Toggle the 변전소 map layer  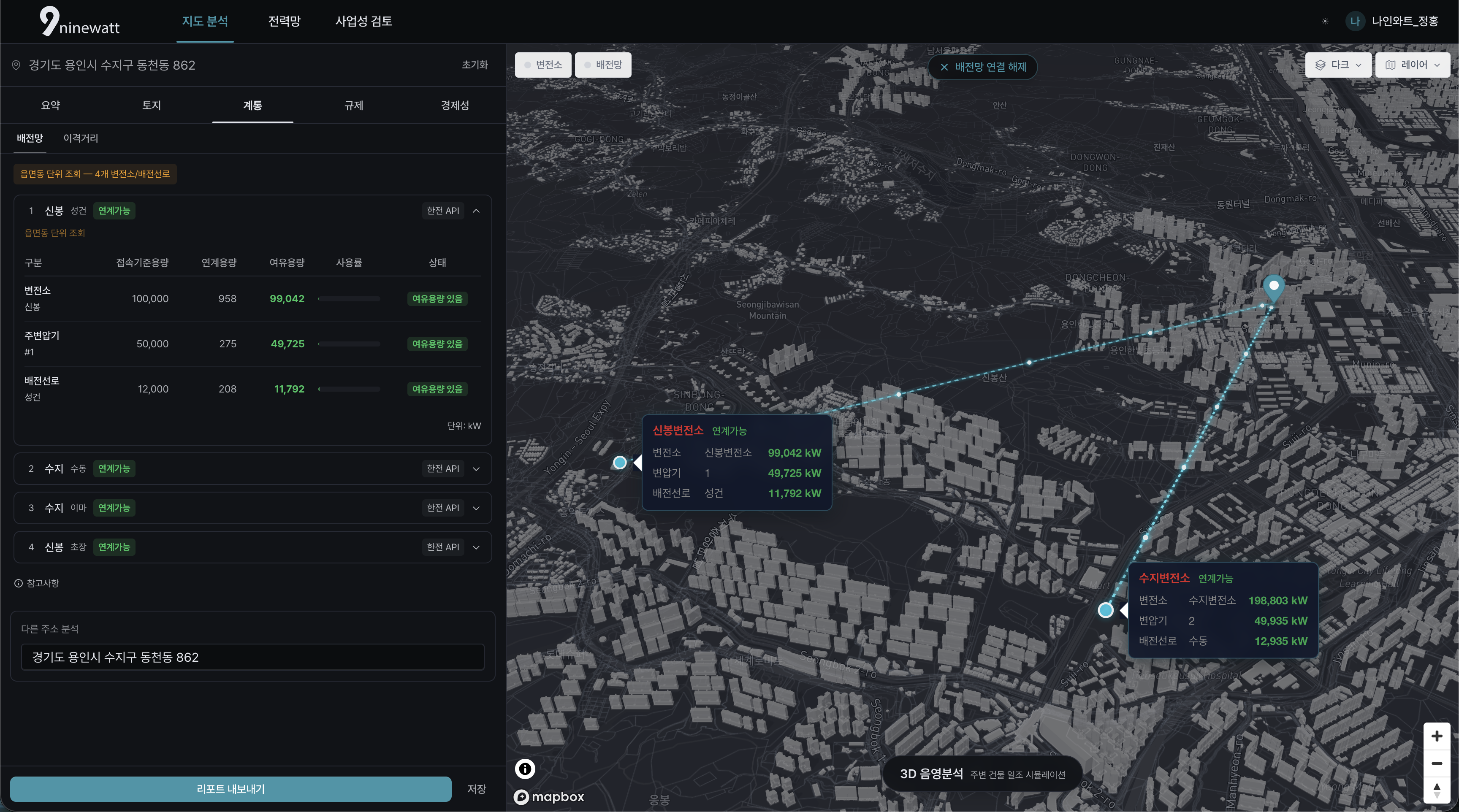click(543, 65)
